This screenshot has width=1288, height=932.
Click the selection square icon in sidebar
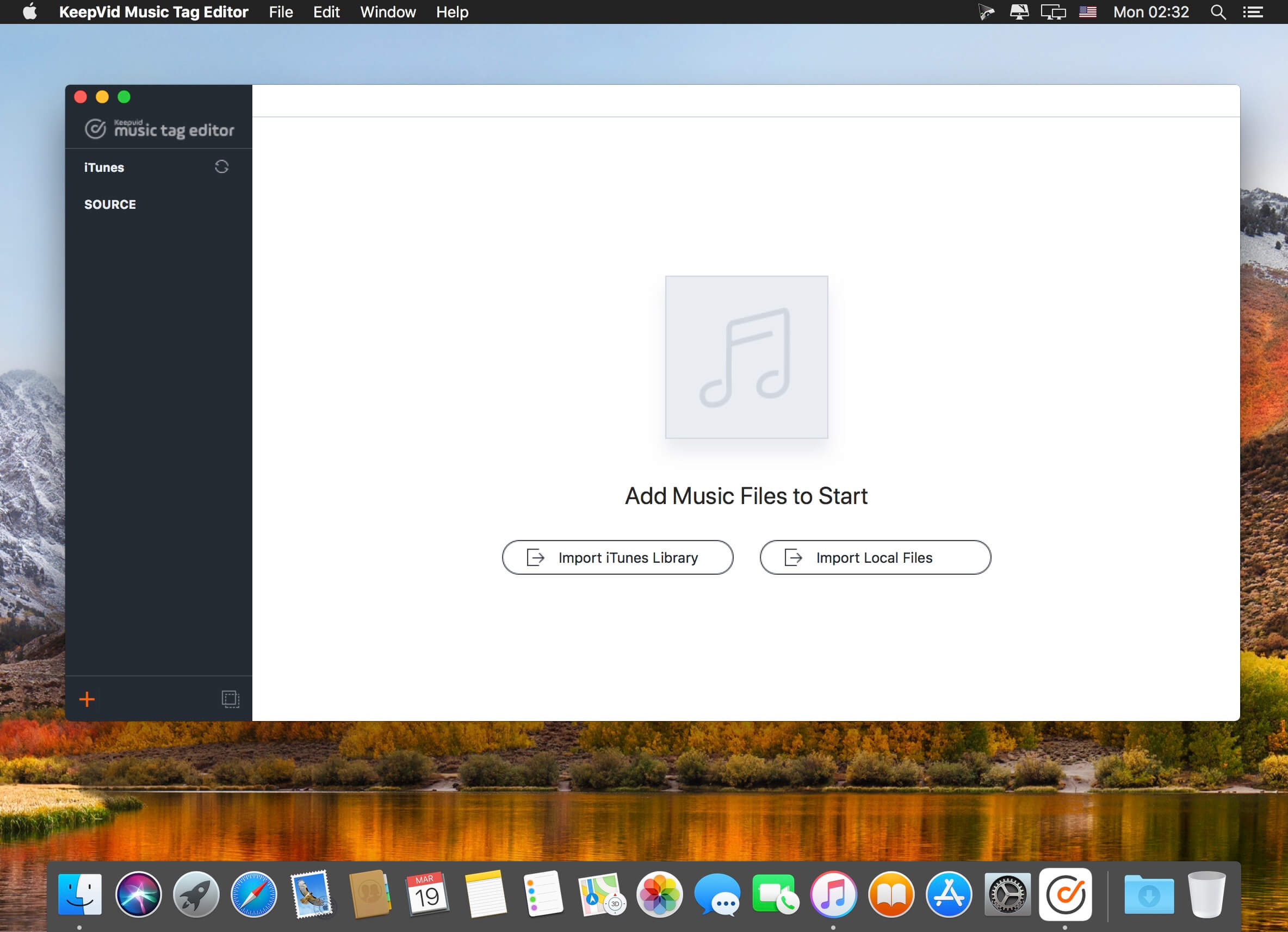(x=230, y=699)
